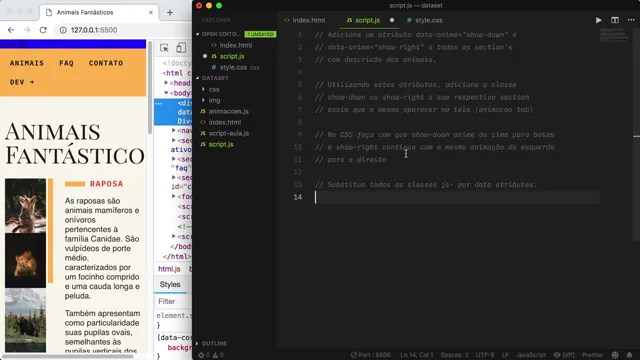The image size is (640, 360).
Task: Click html.js breadcrumb in DevTools
Action: (169, 269)
